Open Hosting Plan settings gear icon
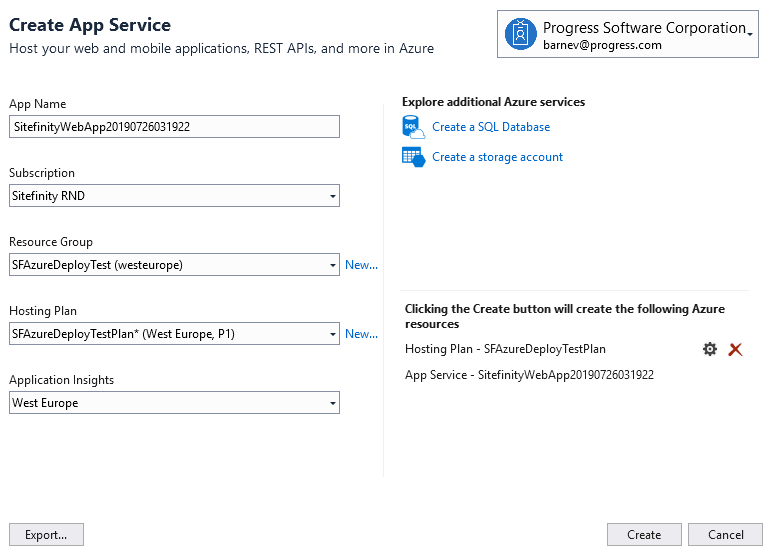This screenshot has height=555, width=774. [710, 349]
